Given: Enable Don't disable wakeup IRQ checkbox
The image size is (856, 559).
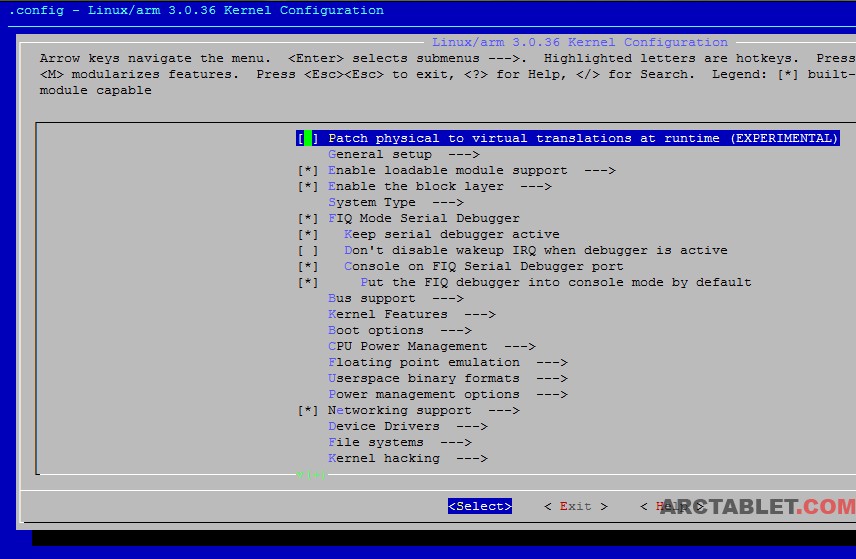Looking at the screenshot, I should coord(307,251).
